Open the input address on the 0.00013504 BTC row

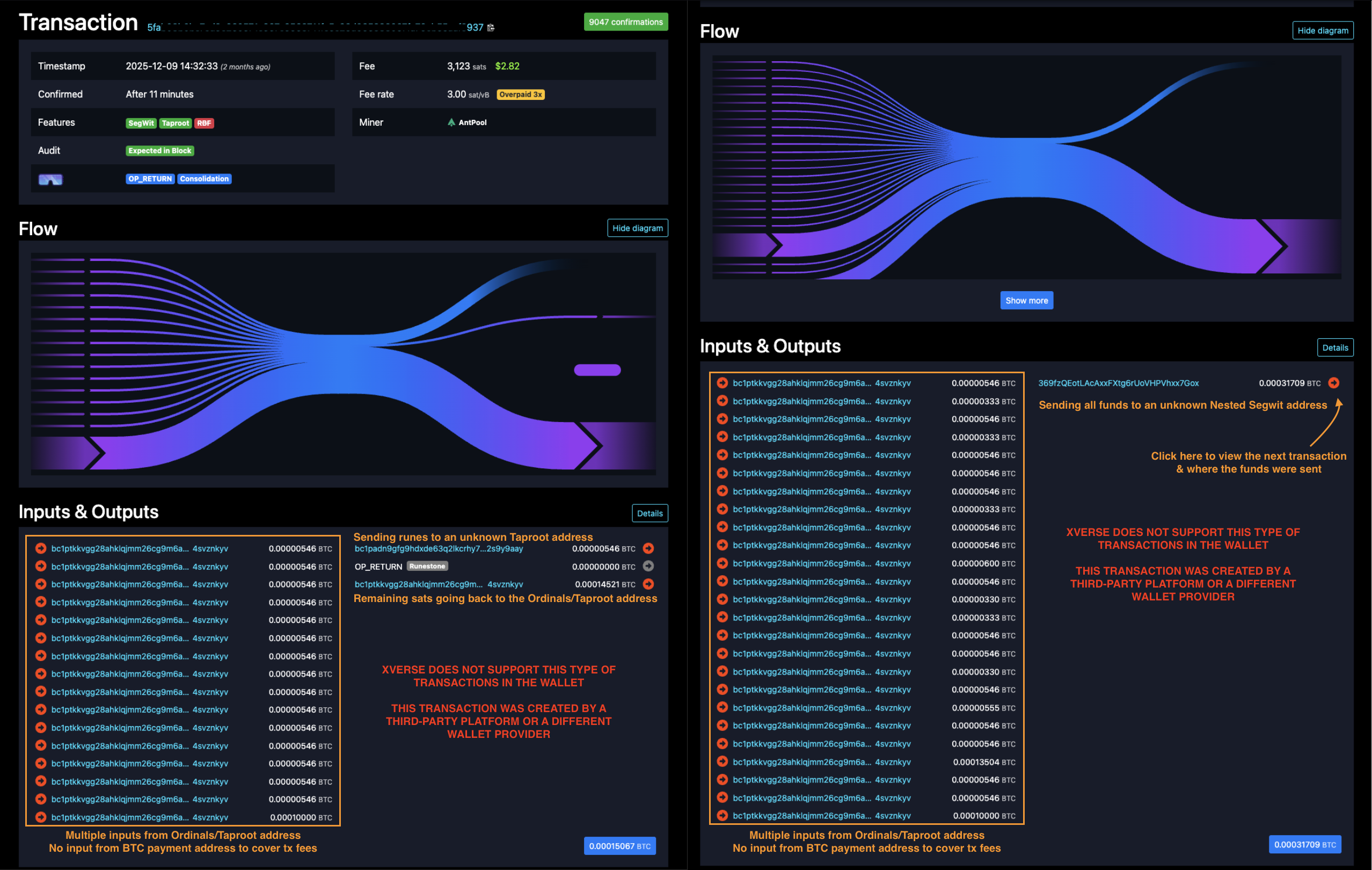(822, 762)
